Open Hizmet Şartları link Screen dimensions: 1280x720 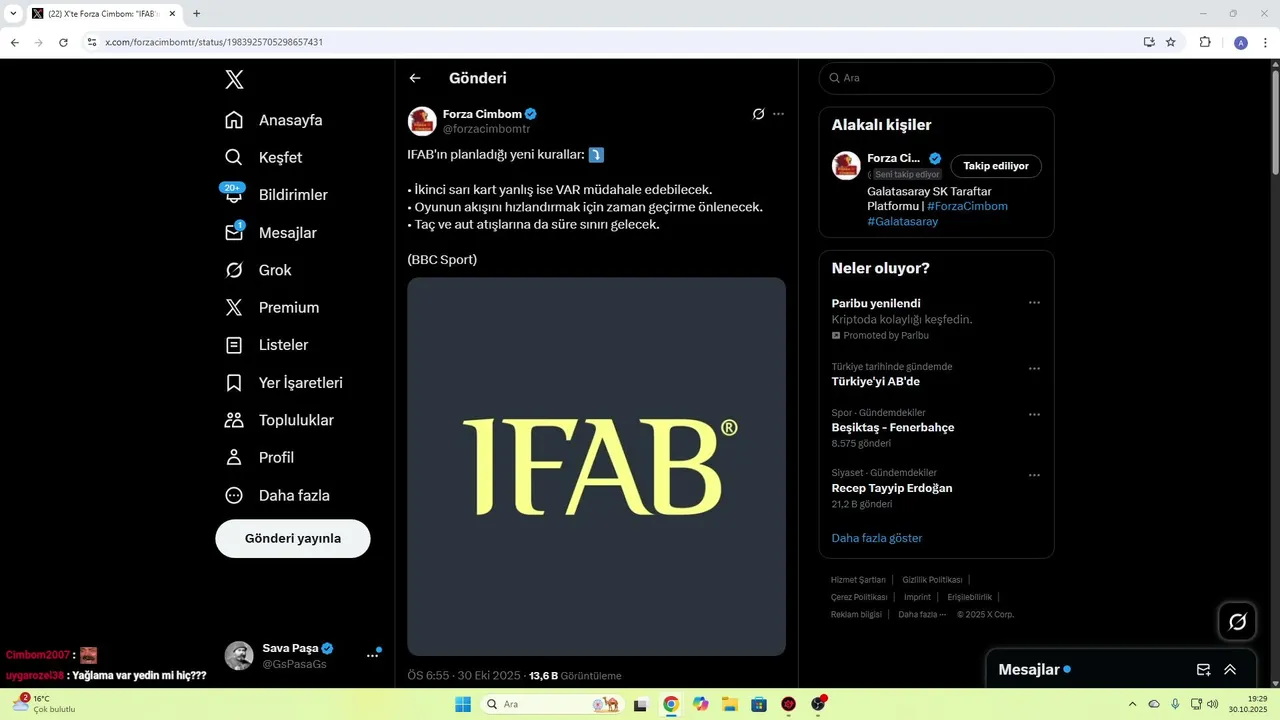click(858, 580)
